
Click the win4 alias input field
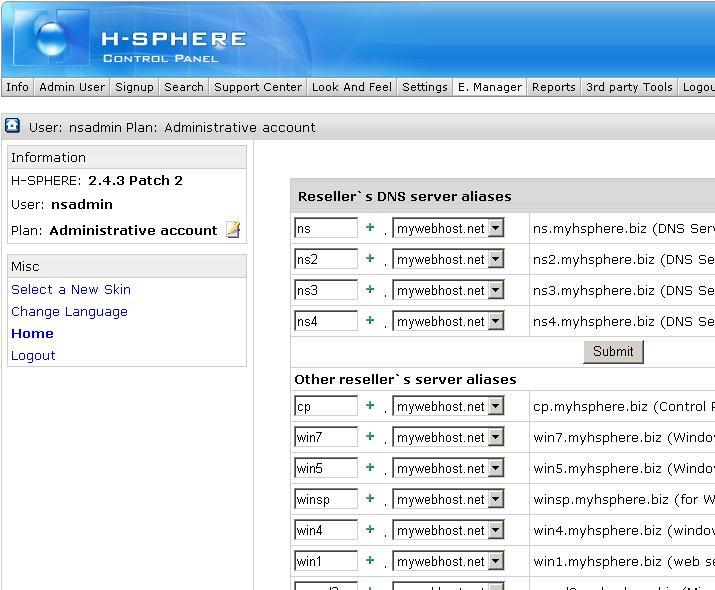[x=326, y=529]
